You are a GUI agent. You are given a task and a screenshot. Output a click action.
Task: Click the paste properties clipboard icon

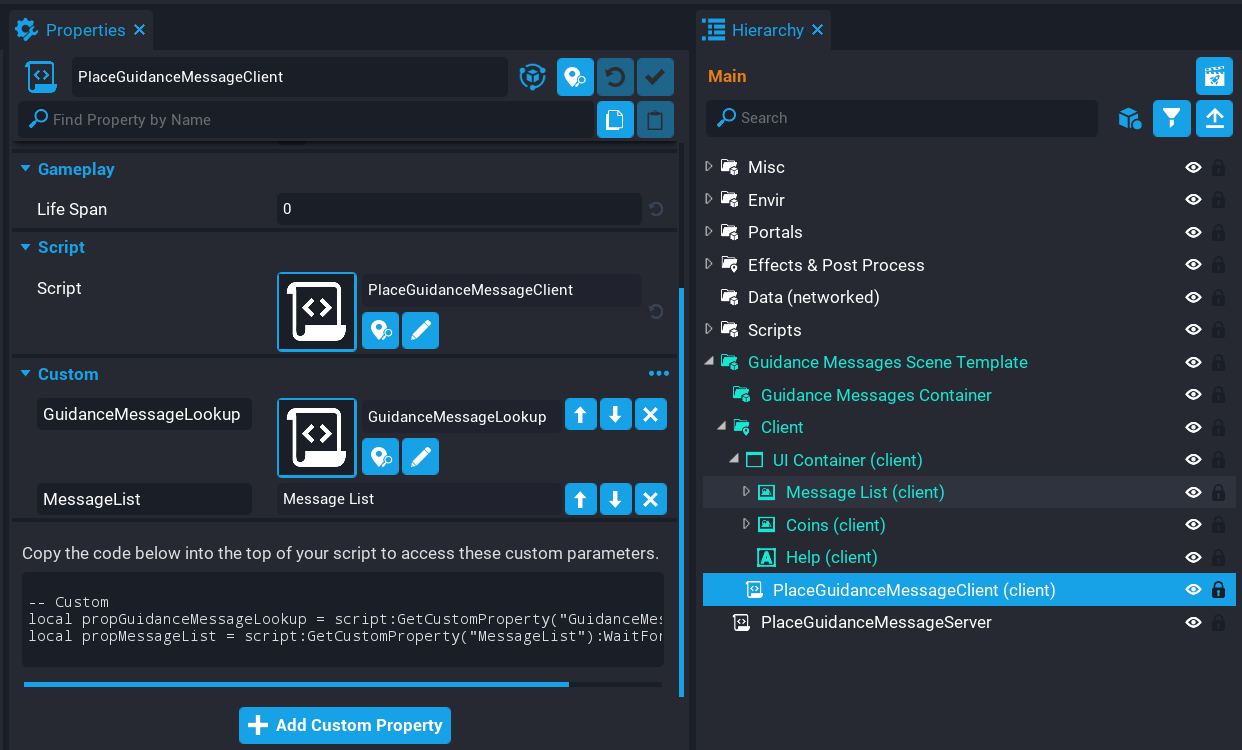[655, 120]
